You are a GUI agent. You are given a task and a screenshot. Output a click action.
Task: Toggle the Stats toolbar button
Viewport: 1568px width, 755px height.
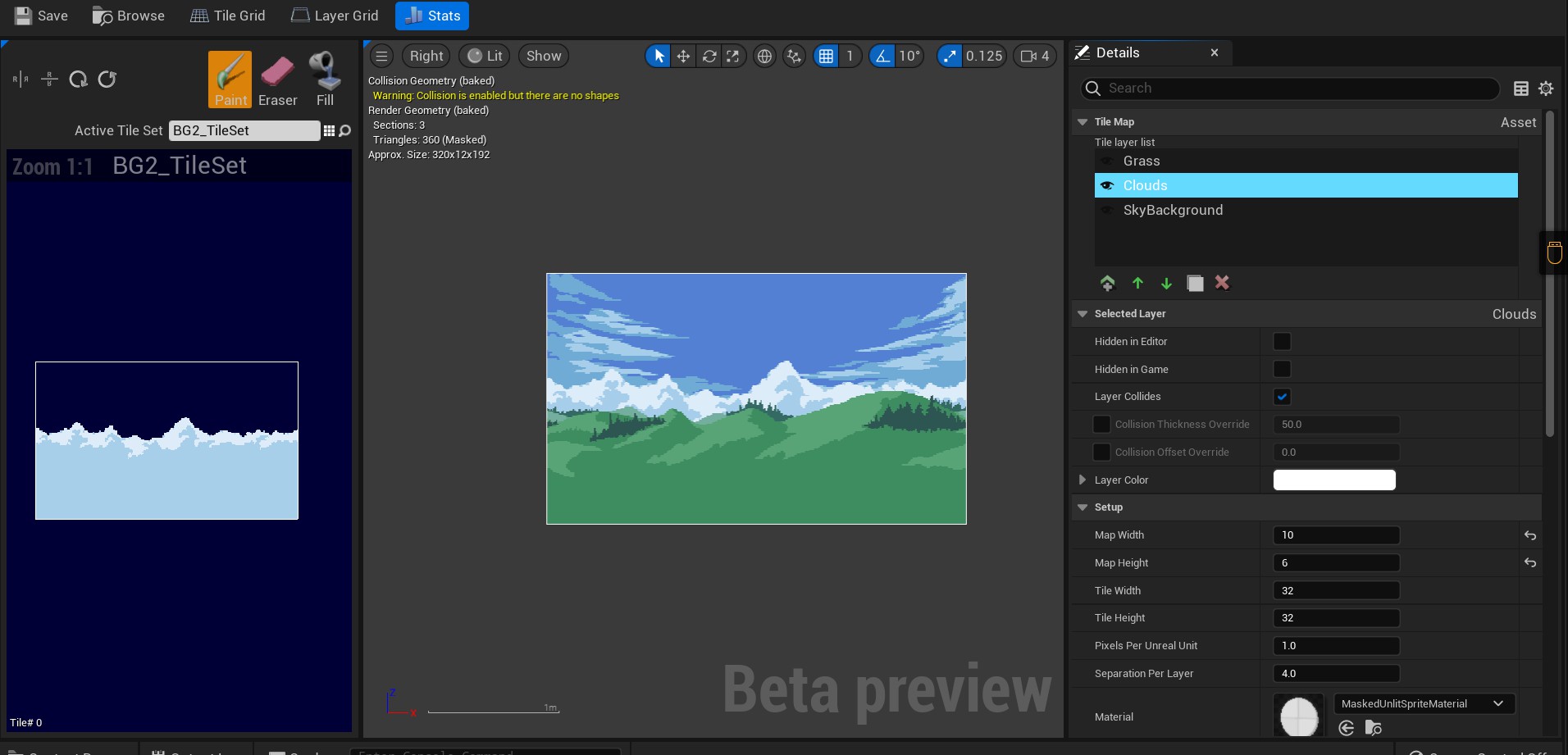(x=432, y=16)
